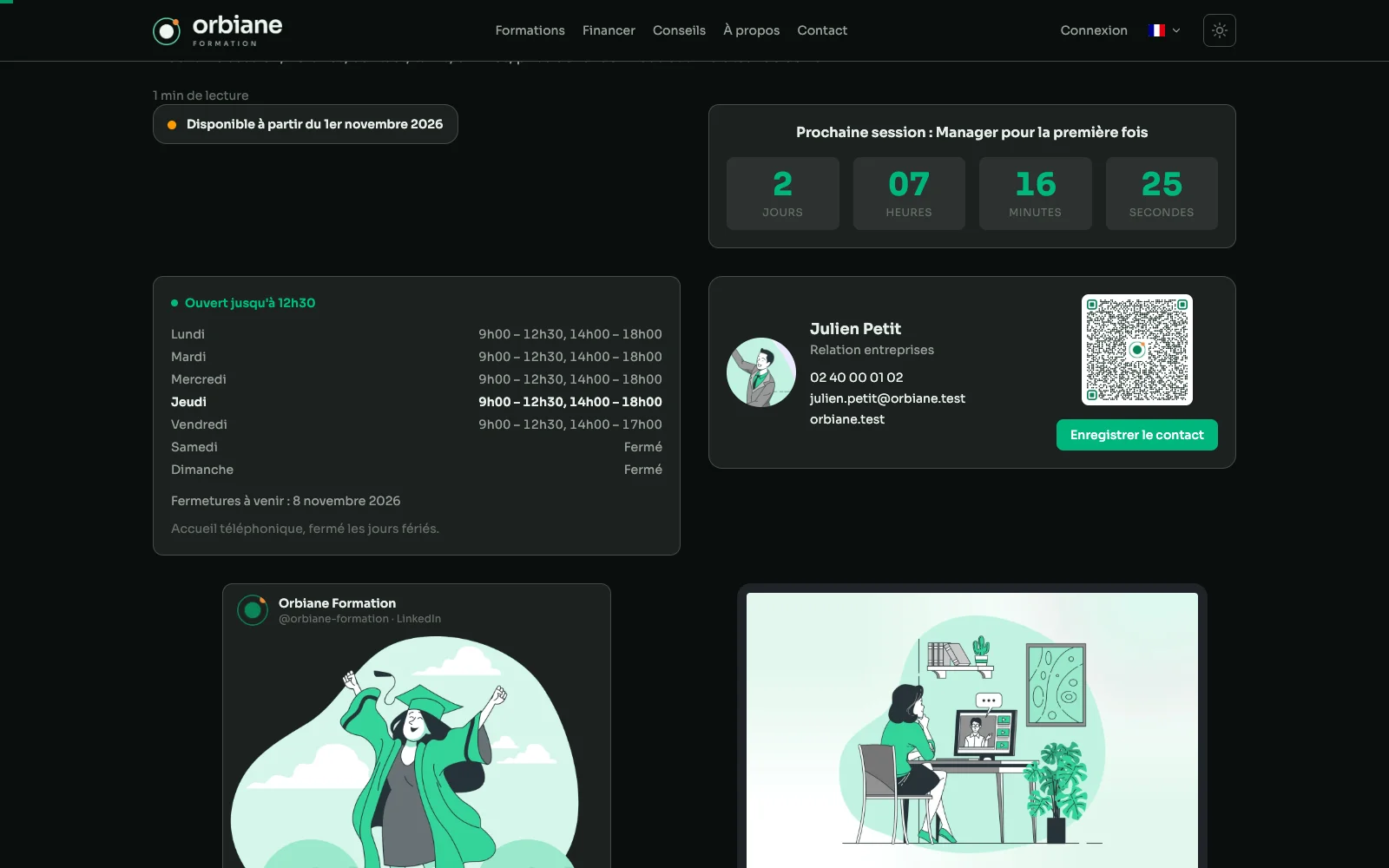Click the Samedi Fermé row
1389x868 pixels.
pyautogui.click(x=417, y=447)
